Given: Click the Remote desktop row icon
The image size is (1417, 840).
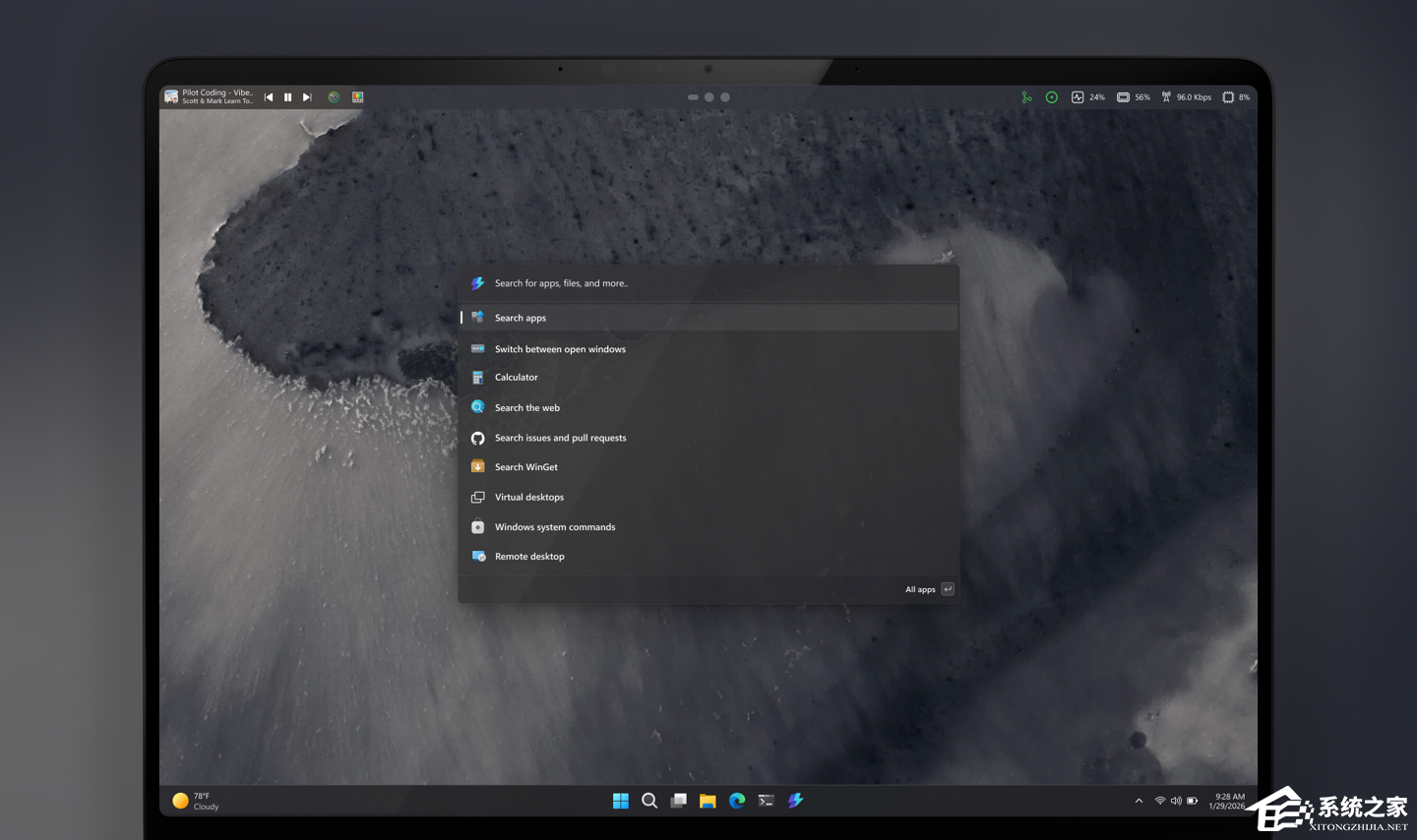Looking at the screenshot, I should [478, 557].
